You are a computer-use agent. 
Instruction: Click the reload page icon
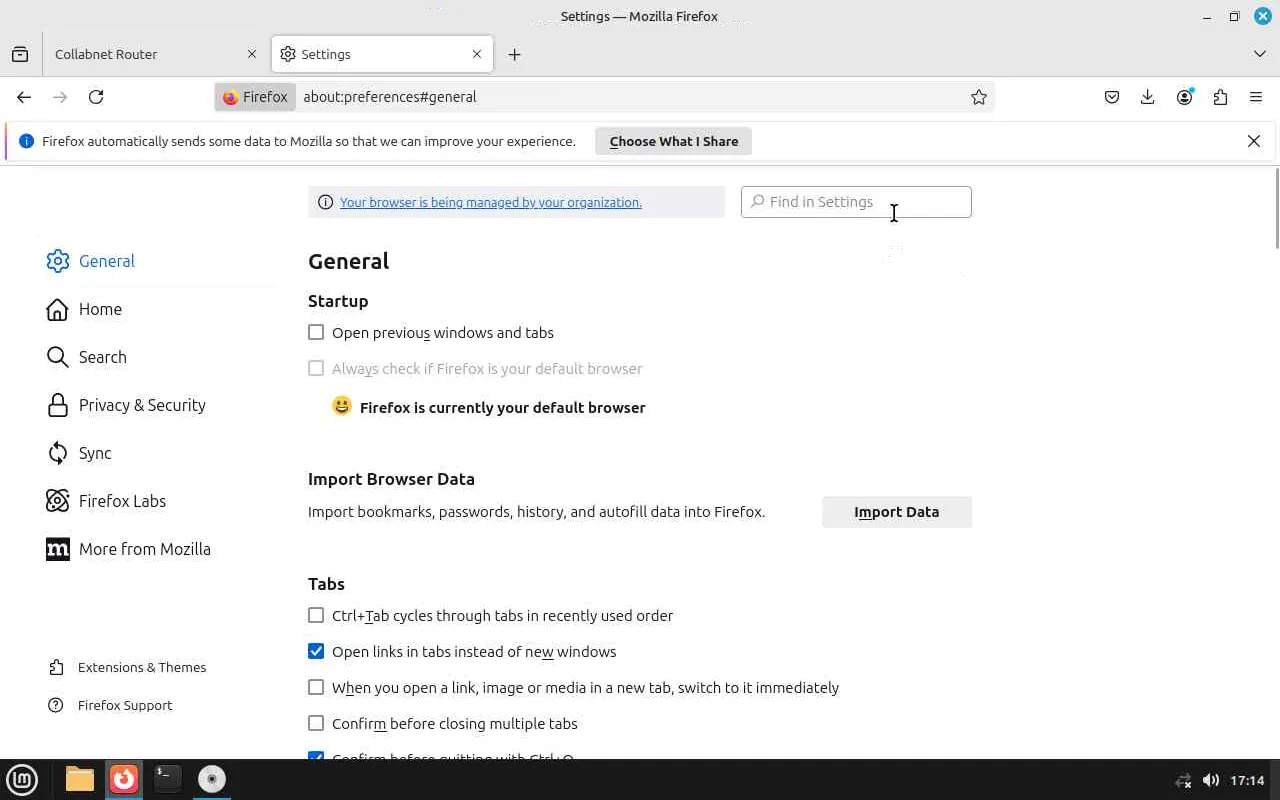(x=96, y=97)
